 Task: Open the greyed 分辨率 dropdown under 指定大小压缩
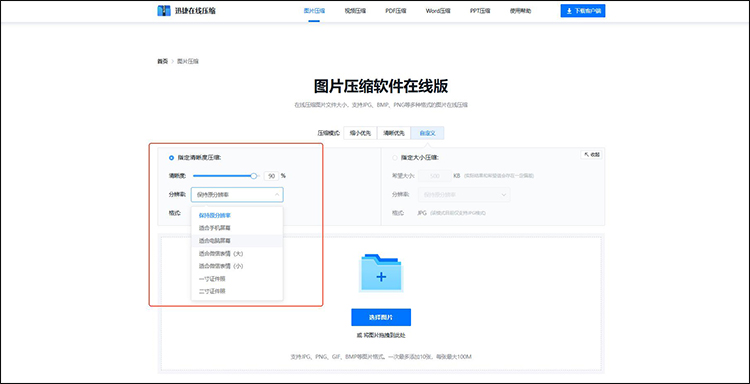click(x=464, y=195)
